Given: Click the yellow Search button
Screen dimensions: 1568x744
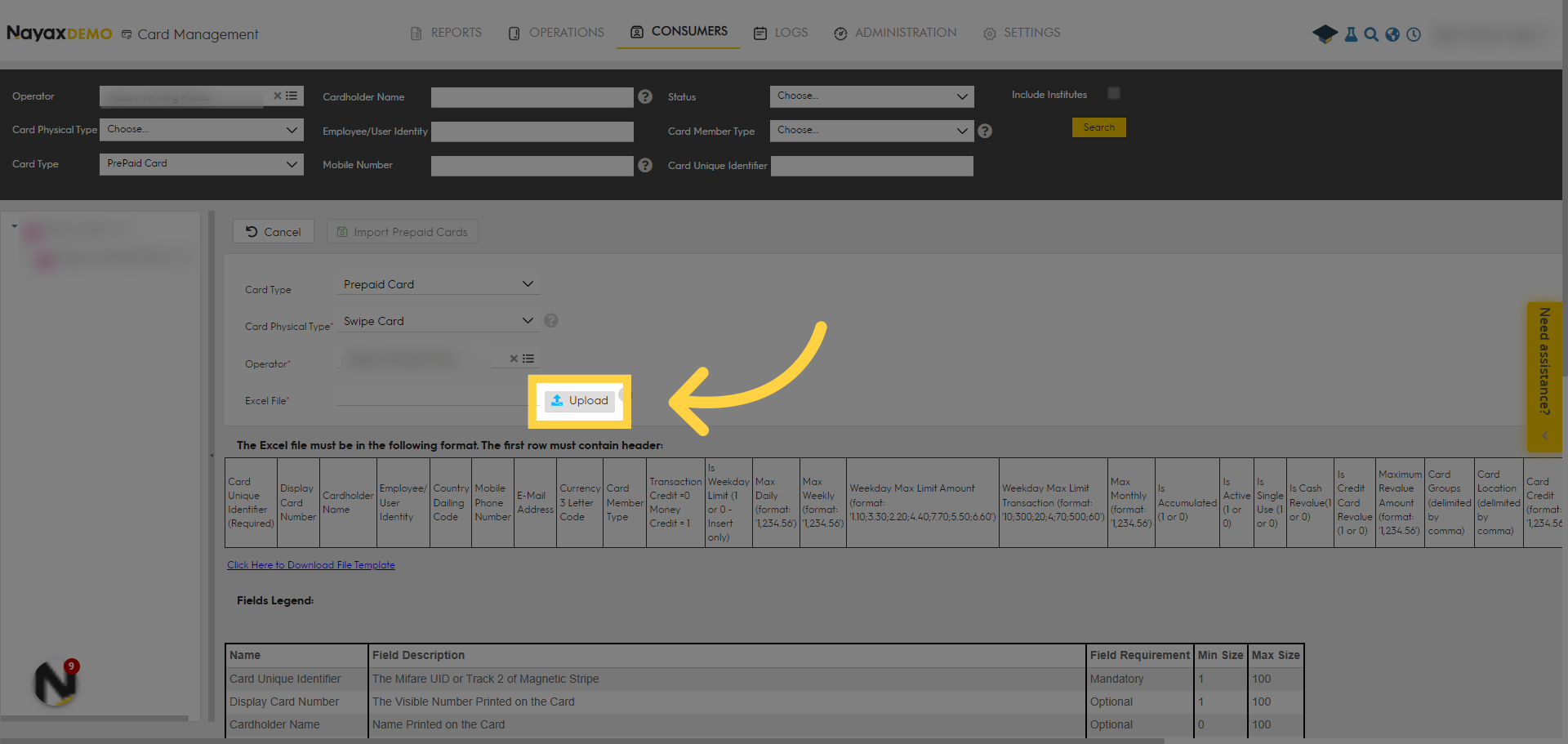Looking at the screenshot, I should pyautogui.click(x=1099, y=127).
